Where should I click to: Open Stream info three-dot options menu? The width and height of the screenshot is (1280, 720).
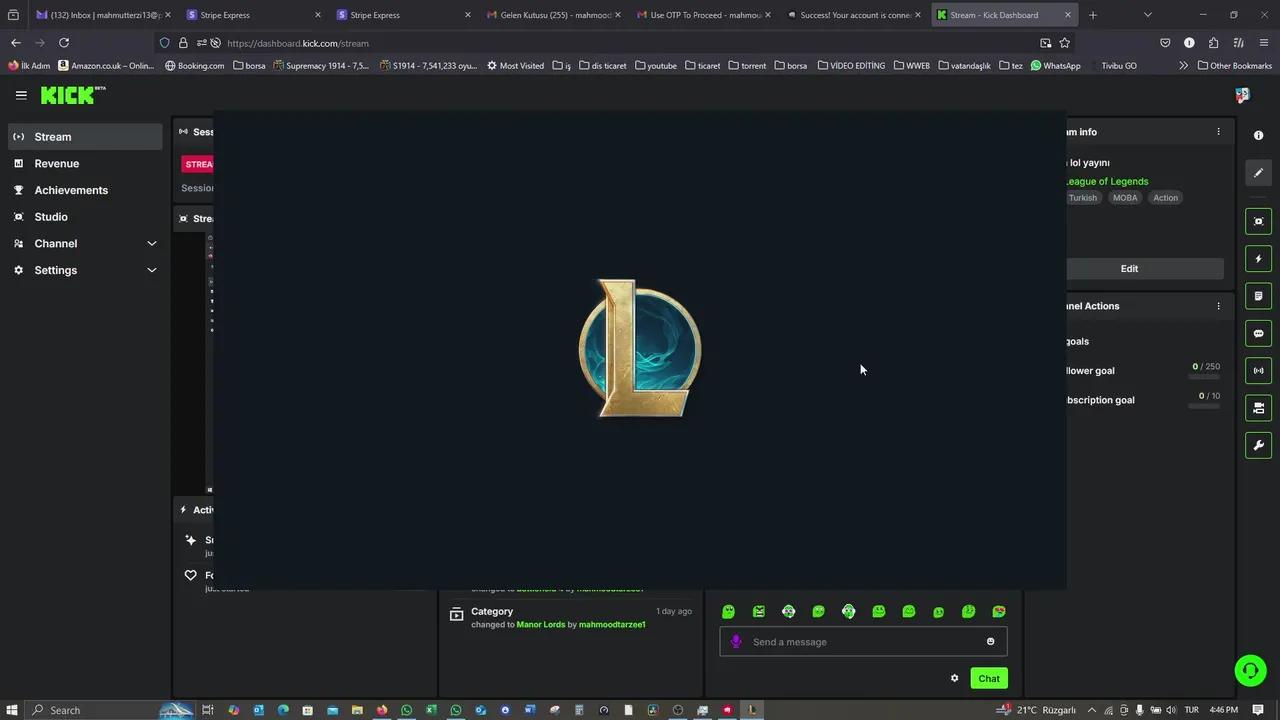tap(1218, 132)
